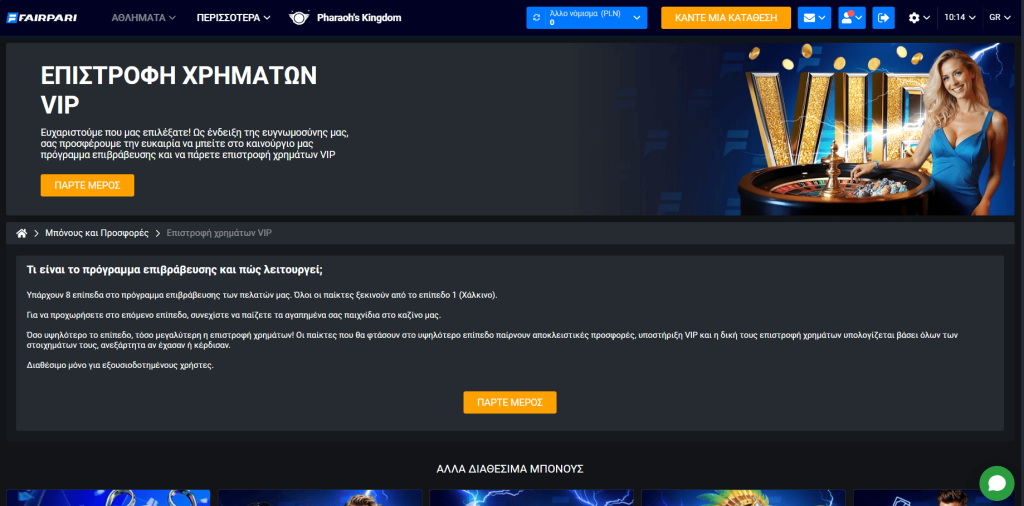Viewport: 1024px width, 506px height.
Task: Expand the ΑΘΛΗΜΑΤΑ menu
Action: pyautogui.click(x=143, y=18)
